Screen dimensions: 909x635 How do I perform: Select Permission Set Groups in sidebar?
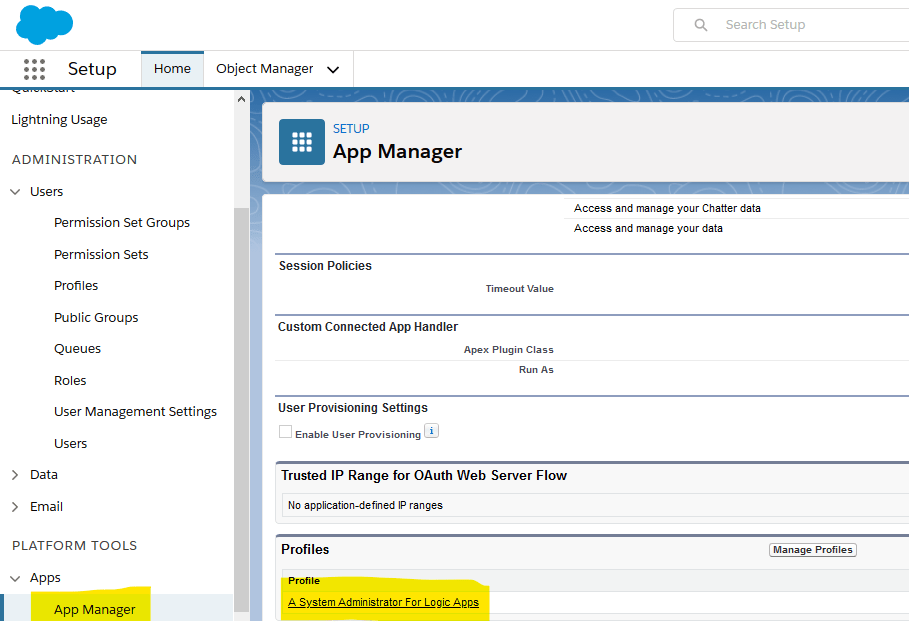click(122, 223)
